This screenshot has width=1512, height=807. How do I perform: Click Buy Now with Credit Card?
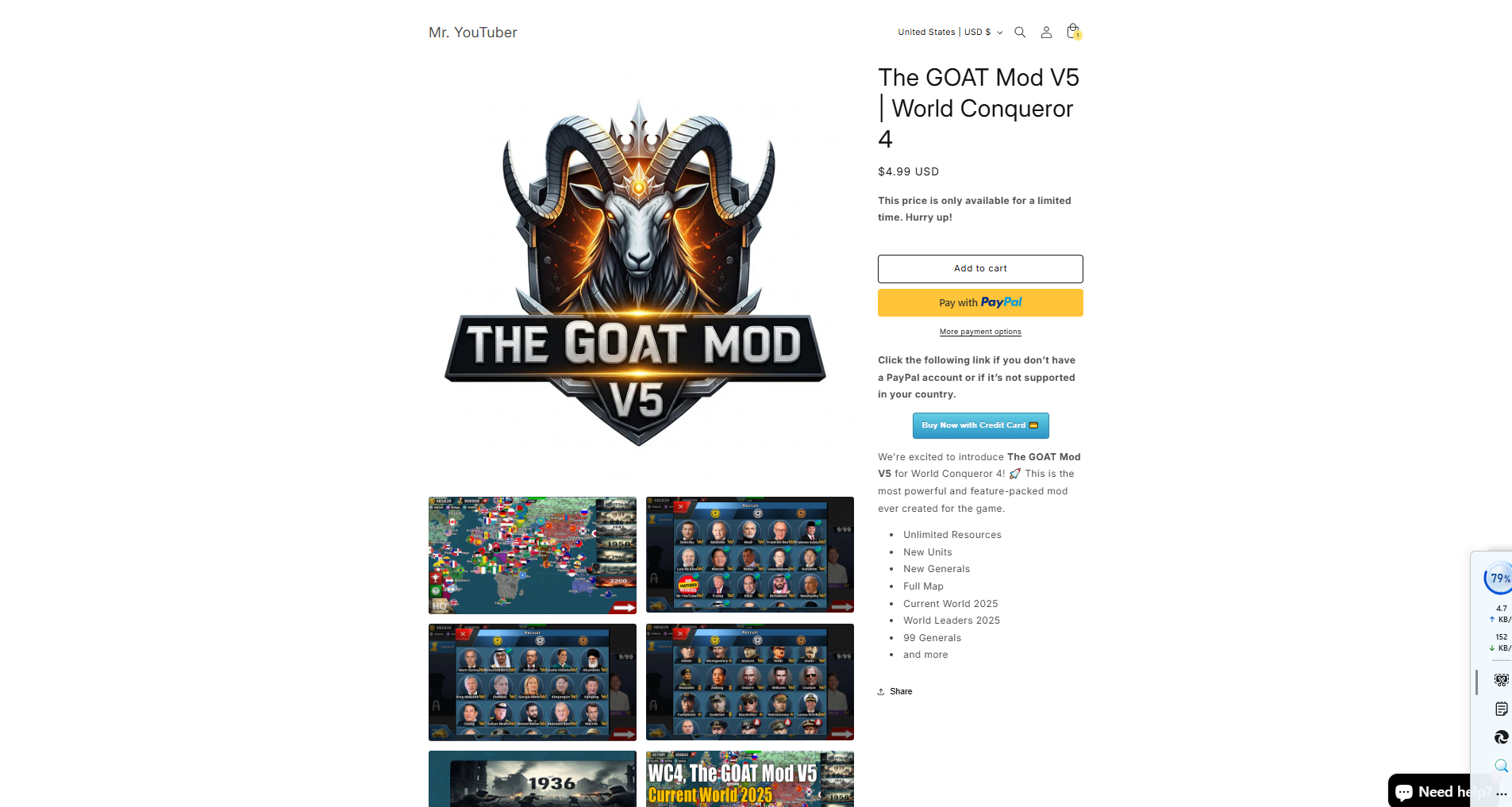tap(980, 425)
